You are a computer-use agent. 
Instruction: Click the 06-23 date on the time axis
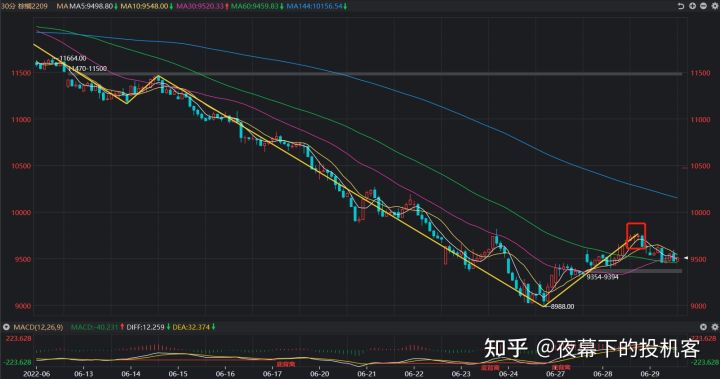pyautogui.click(x=461, y=374)
